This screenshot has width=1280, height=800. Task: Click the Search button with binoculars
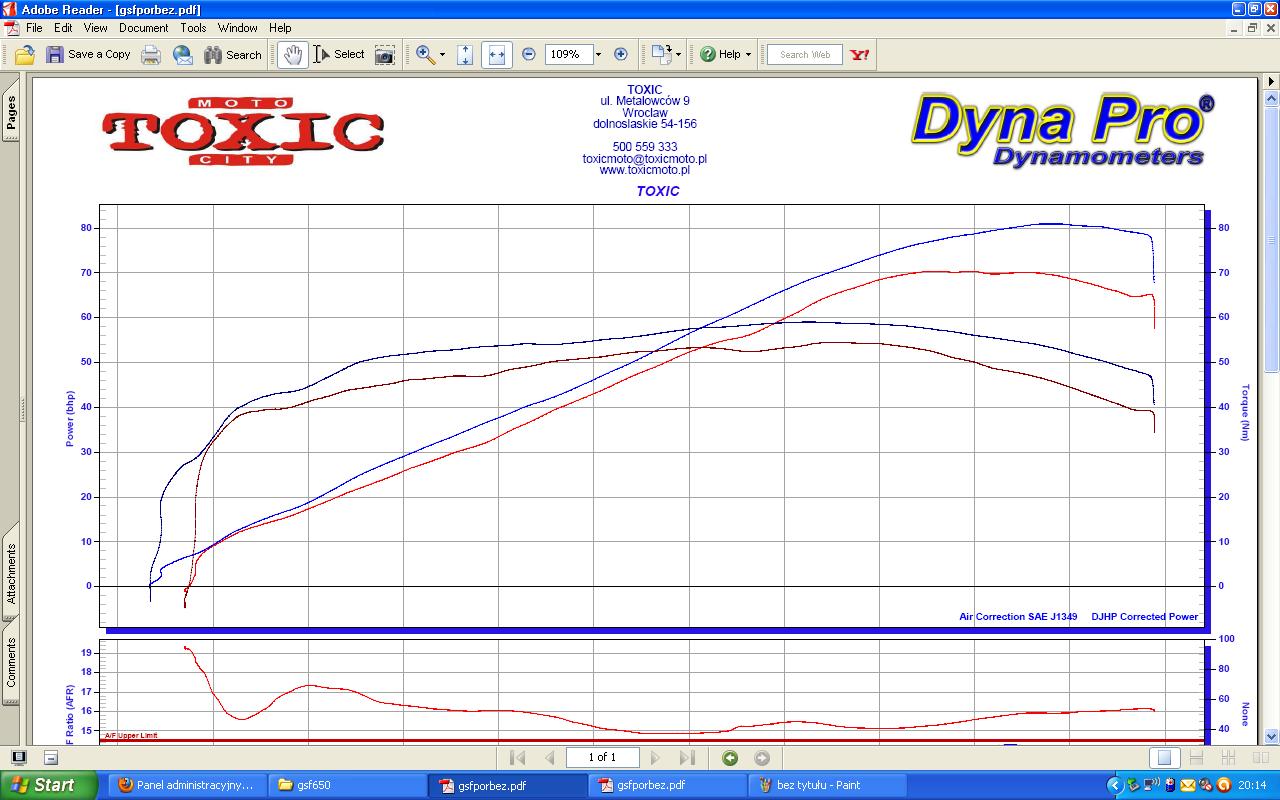pyautogui.click(x=233, y=55)
